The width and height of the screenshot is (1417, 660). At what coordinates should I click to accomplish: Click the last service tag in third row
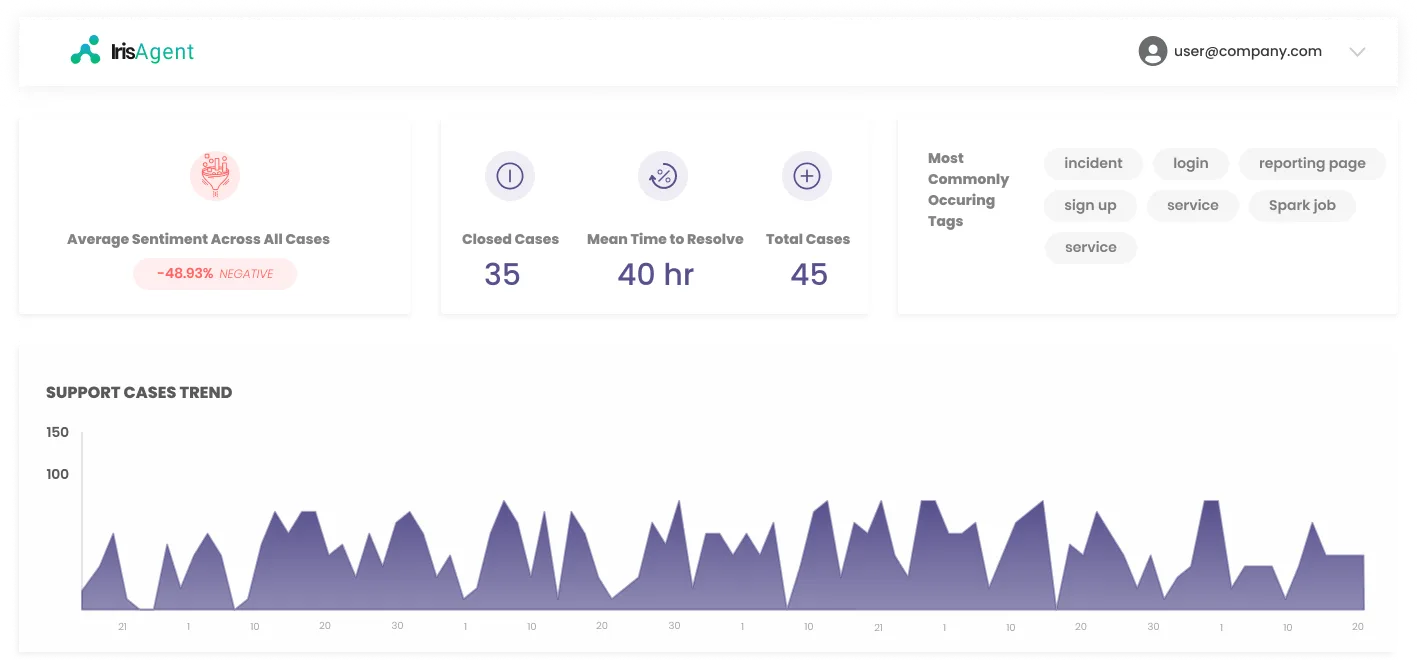tap(1090, 247)
